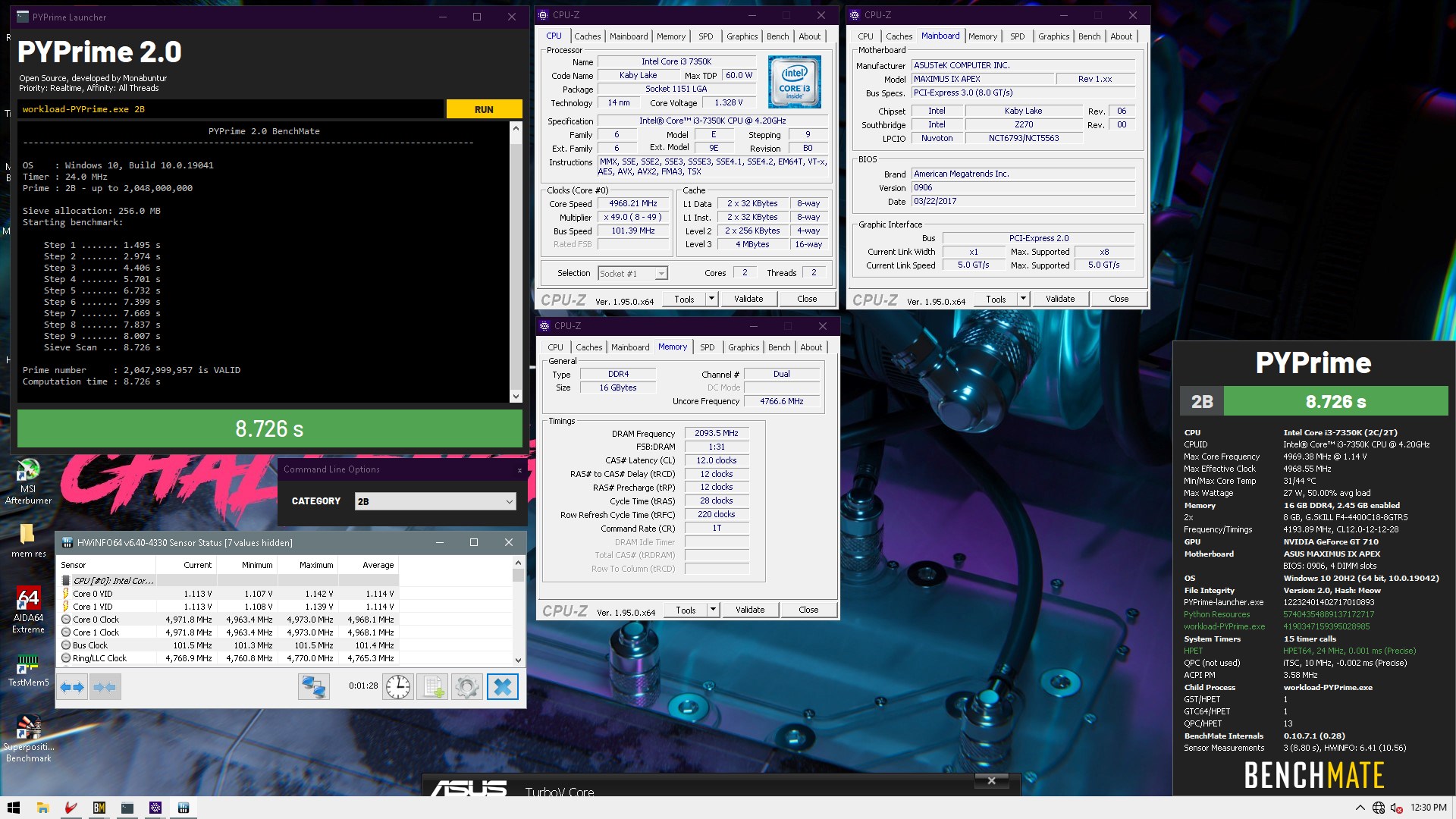Switch to HWiNFO taskbar icon
The width and height of the screenshot is (1456, 819).
[x=183, y=808]
